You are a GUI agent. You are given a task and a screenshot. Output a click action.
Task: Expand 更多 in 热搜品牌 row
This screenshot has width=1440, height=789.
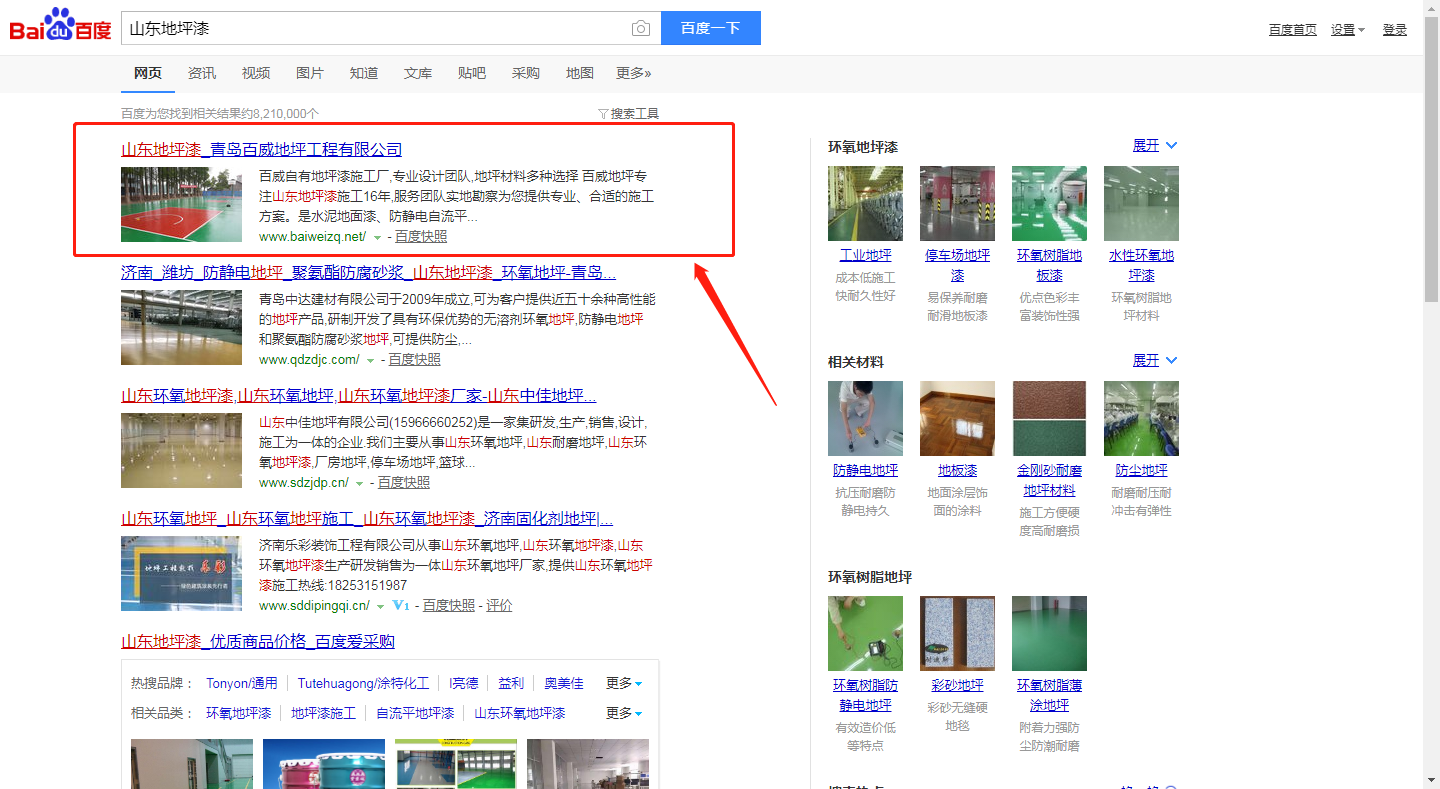tap(624, 684)
